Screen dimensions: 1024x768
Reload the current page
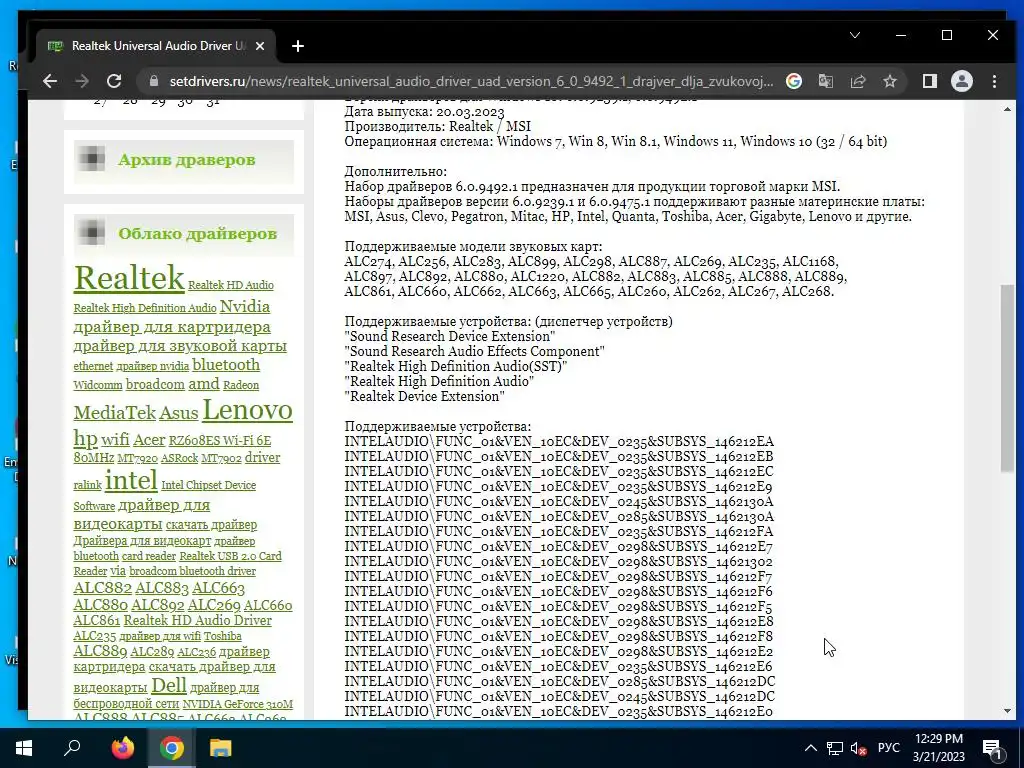pos(114,81)
